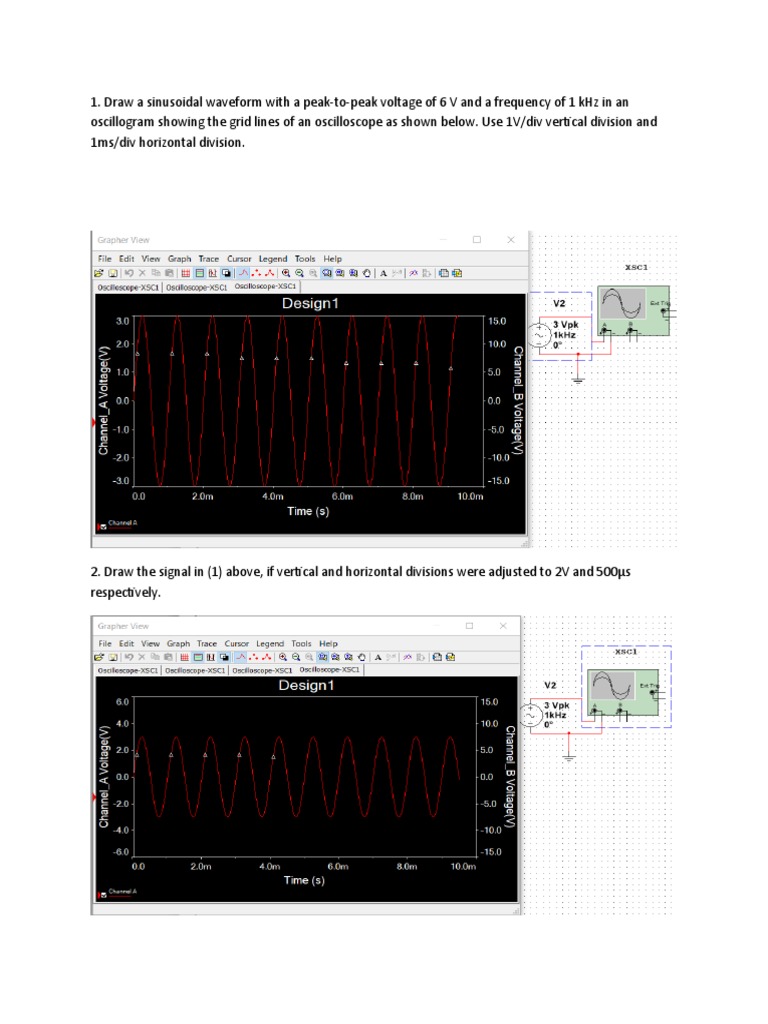Select second Oscilloscope-XSC1 tab in lower Grapher View
This screenshot has height=1024, width=768.
[x=195, y=671]
